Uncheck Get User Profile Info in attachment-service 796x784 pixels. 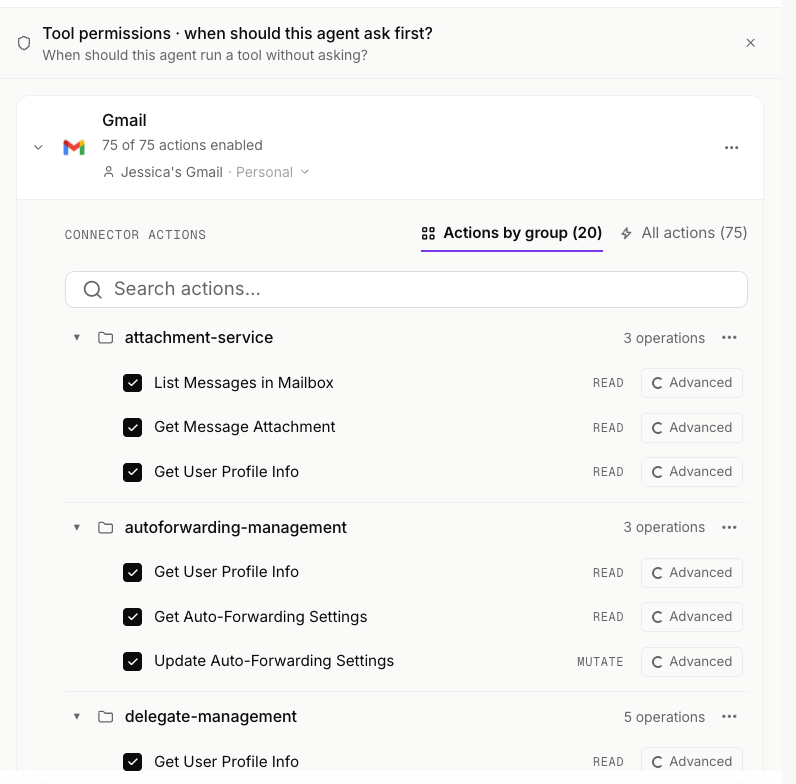132,472
